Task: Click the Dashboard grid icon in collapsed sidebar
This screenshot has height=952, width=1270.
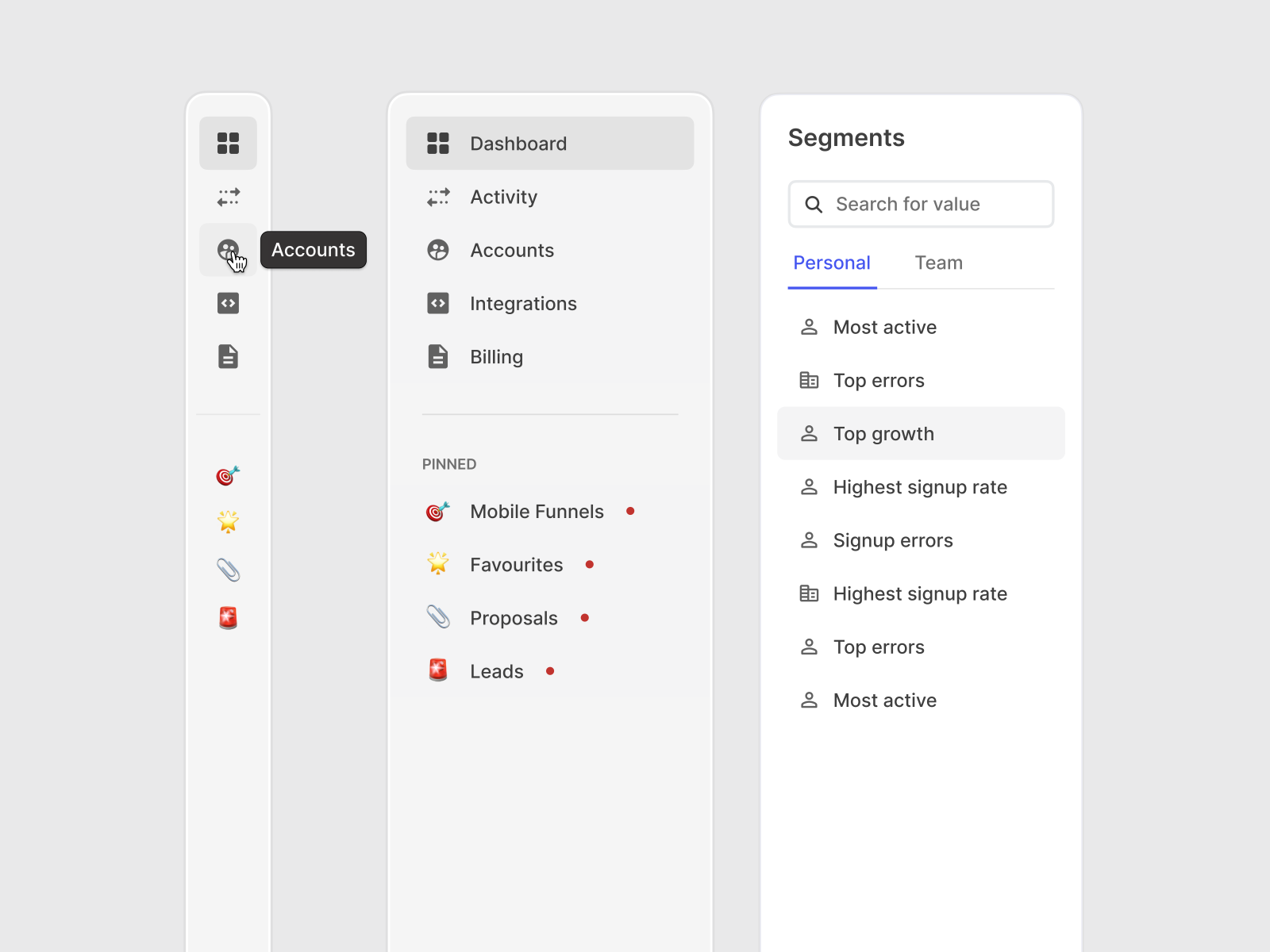Action: pos(228,144)
